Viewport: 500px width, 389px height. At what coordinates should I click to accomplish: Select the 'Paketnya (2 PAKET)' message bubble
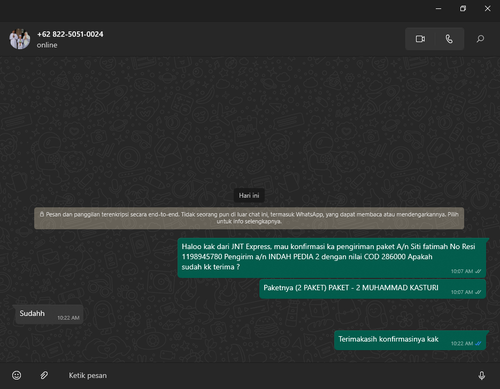(x=373, y=289)
